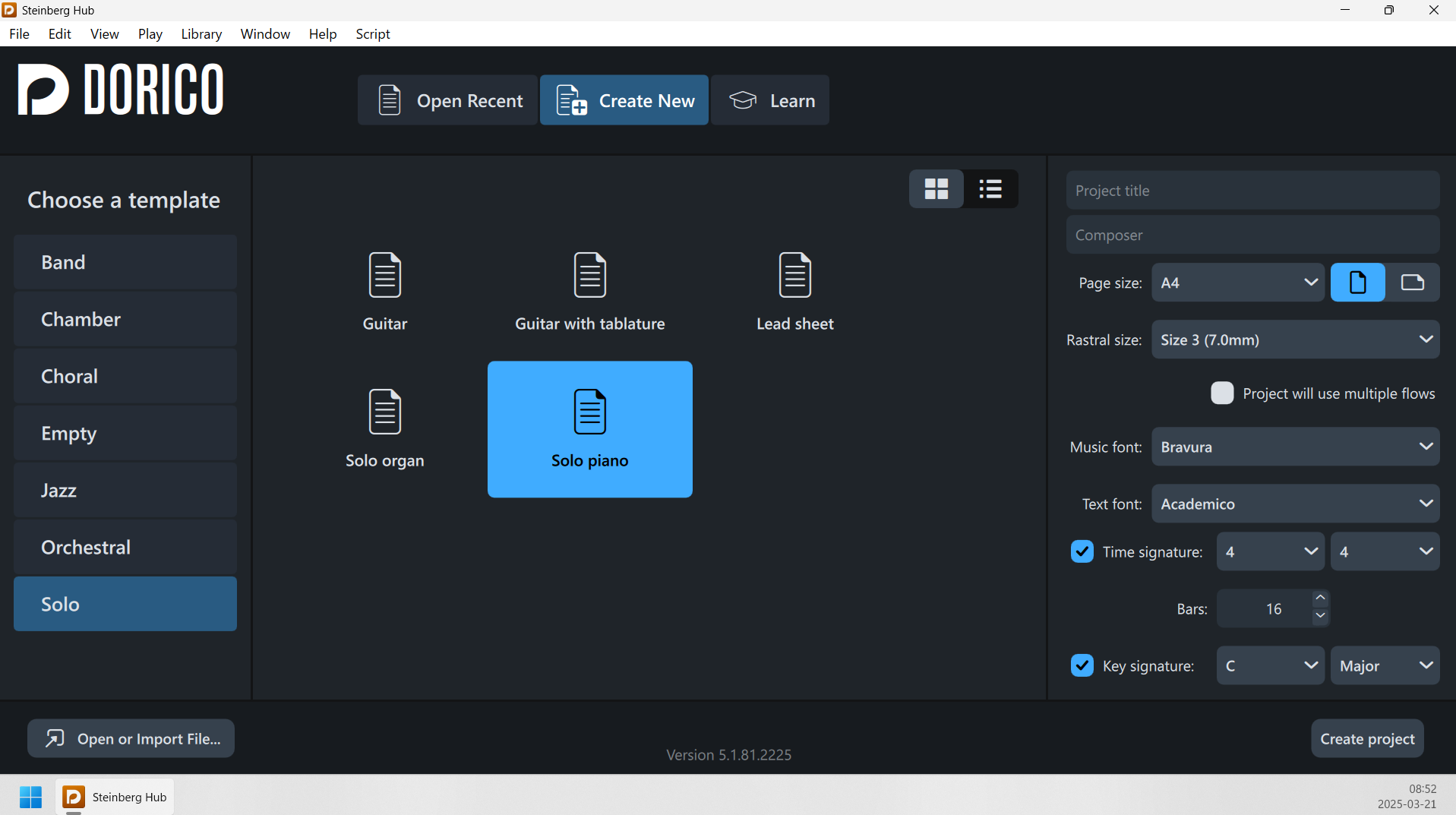Select the Choral template category
Screen dimensions: 1456x815
click(x=125, y=376)
